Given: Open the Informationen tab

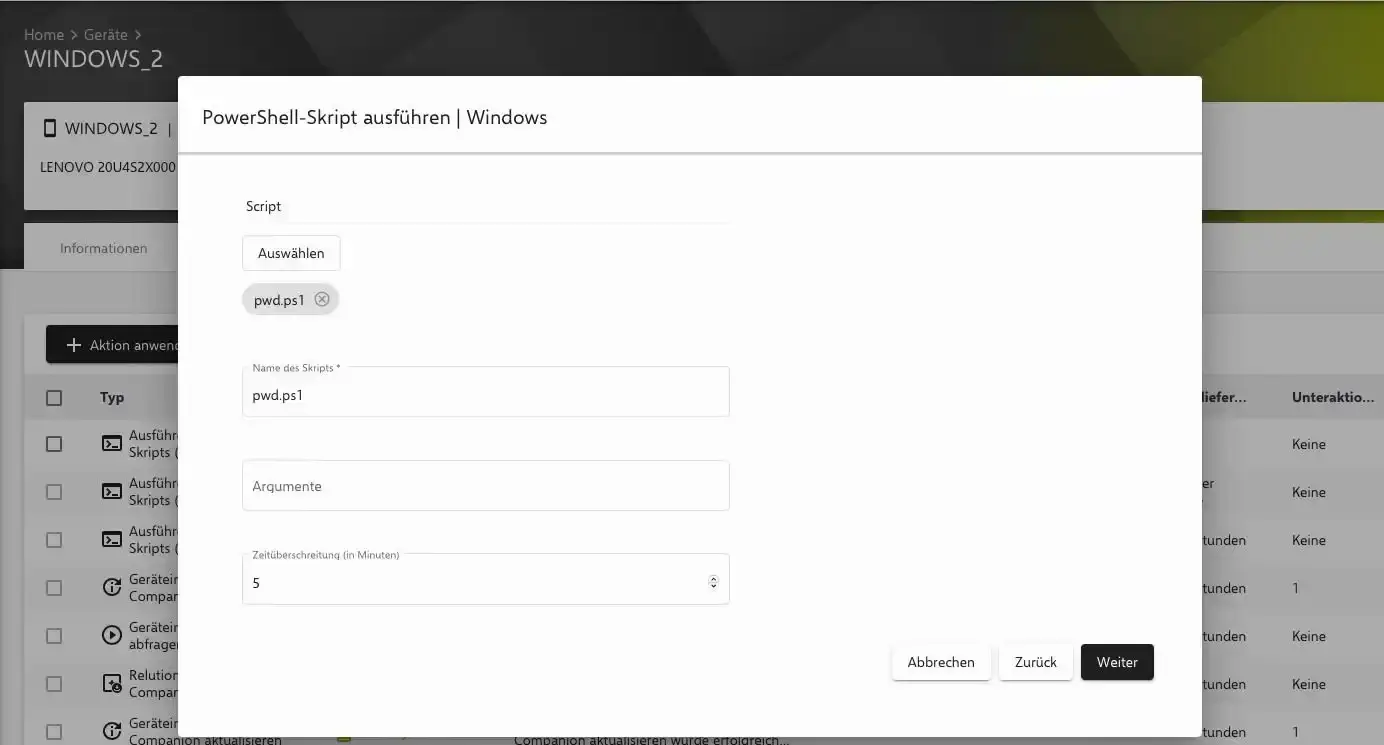Looking at the screenshot, I should (103, 248).
